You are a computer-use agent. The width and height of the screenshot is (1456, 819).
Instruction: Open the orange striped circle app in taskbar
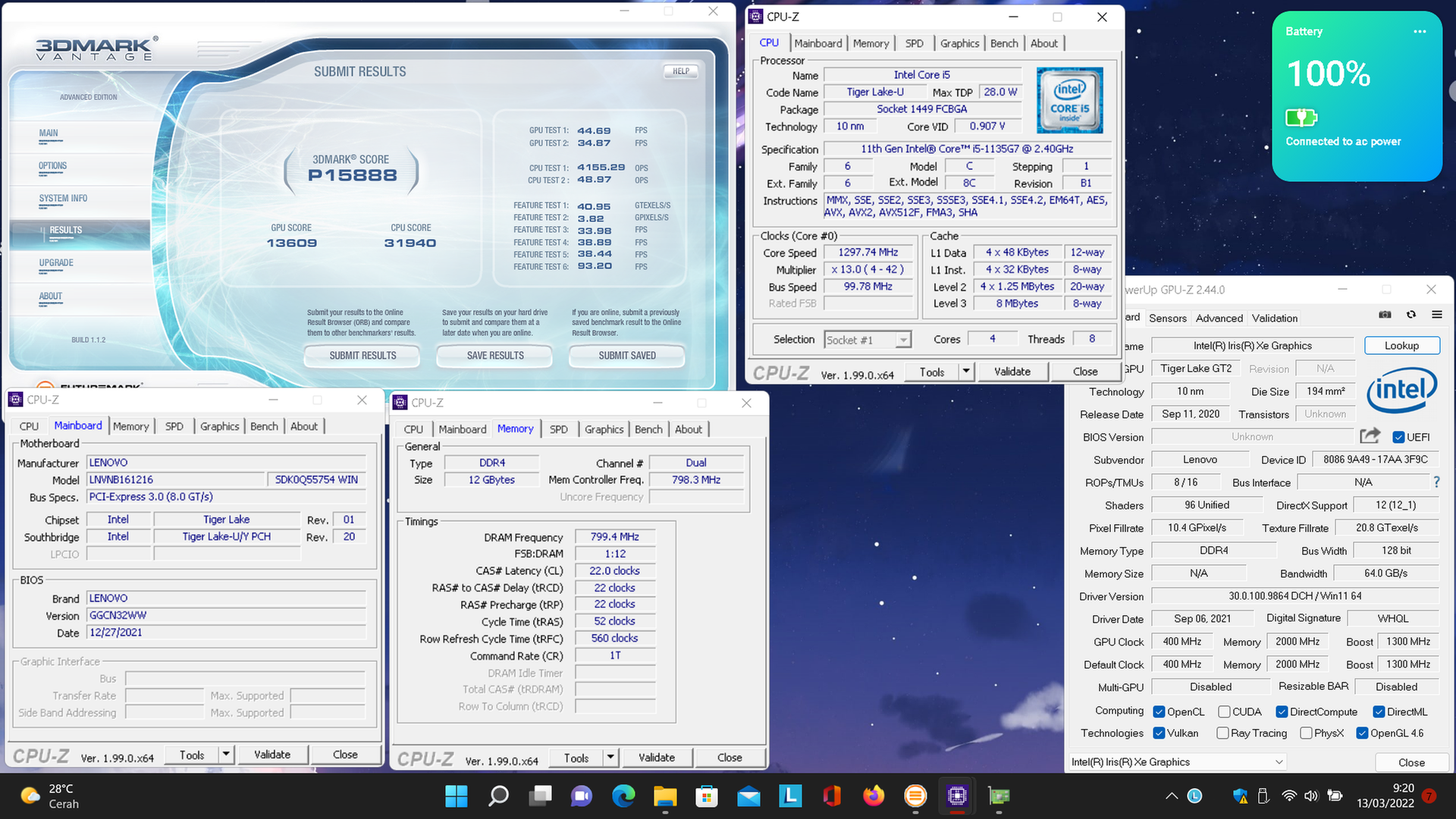915,795
